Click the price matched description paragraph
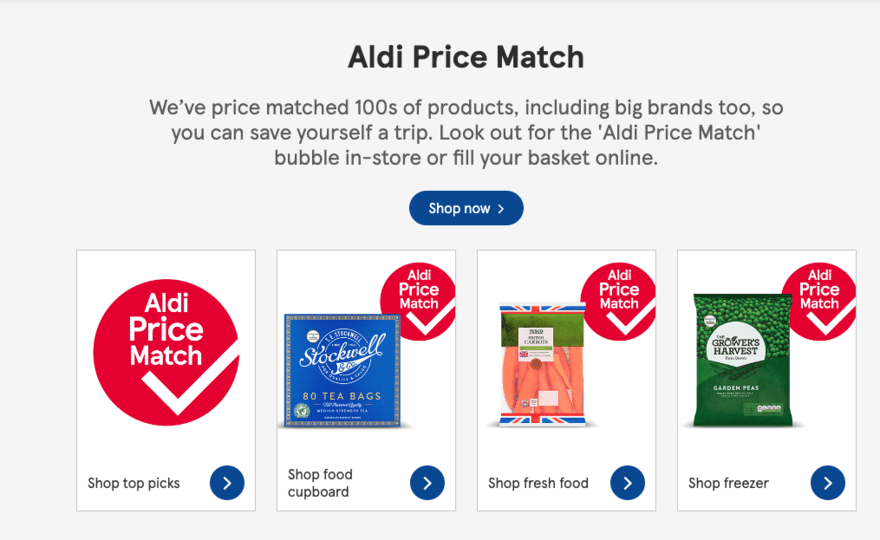880x540 pixels. point(466,132)
